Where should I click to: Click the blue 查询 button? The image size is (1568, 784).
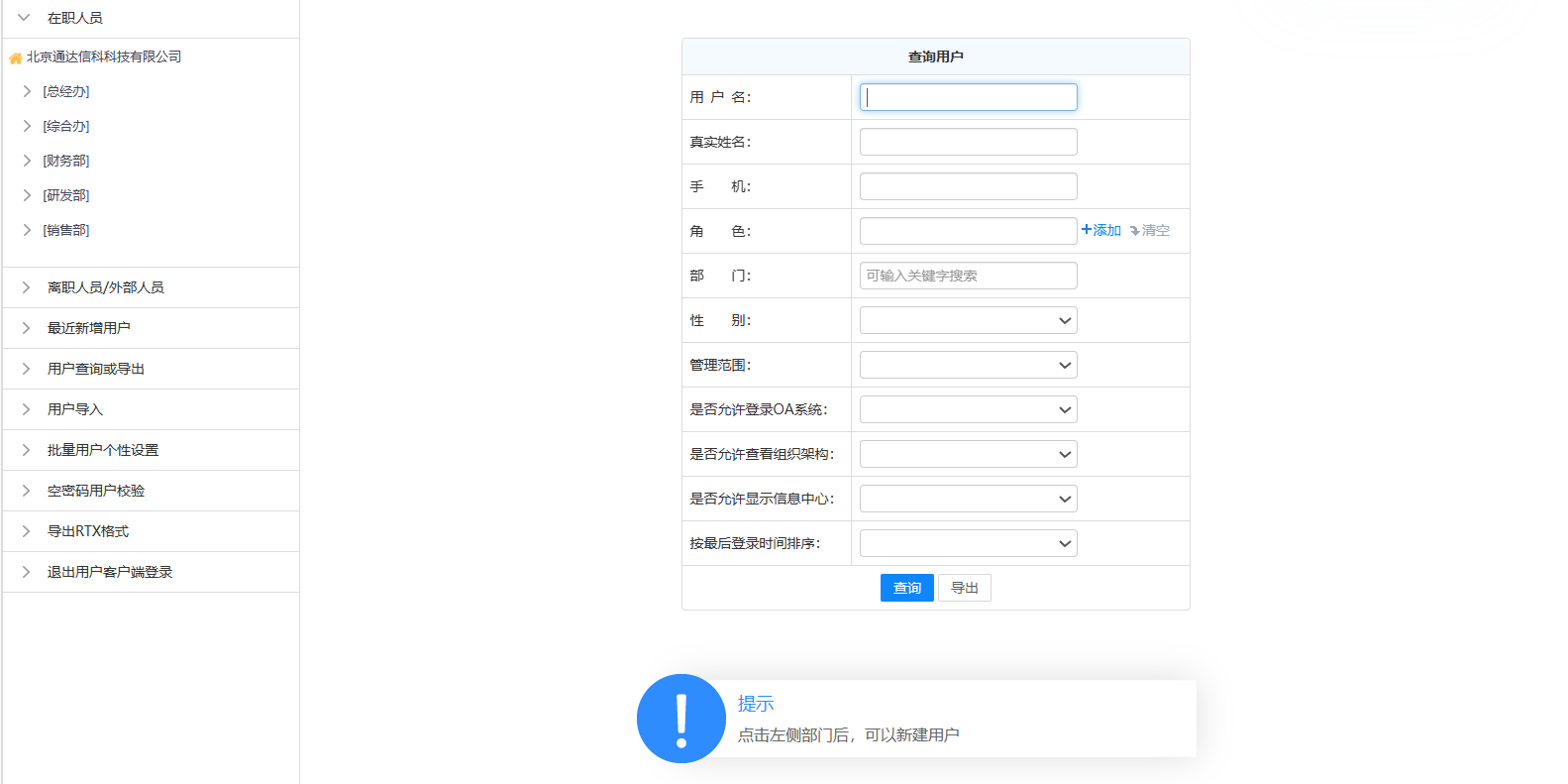pyautogui.click(x=906, y=588)
